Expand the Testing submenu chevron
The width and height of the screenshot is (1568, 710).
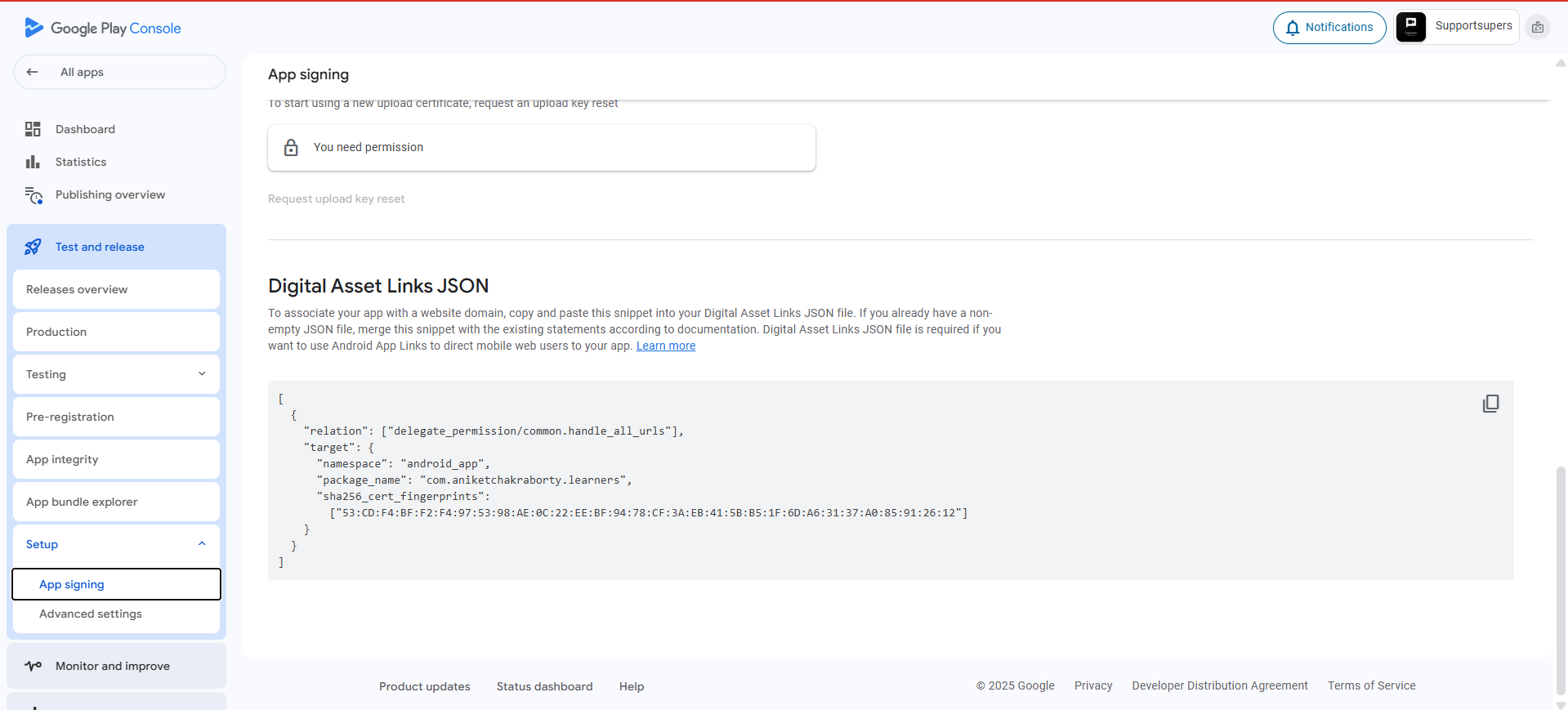point(202,374)
